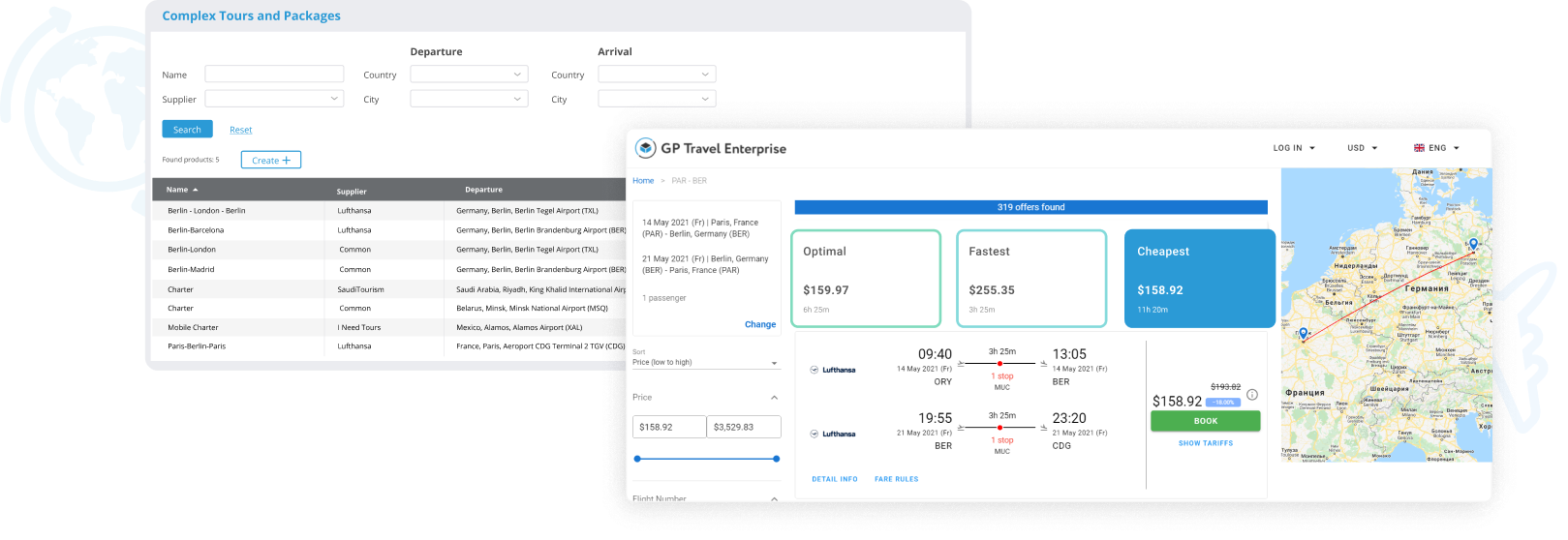The height and width of the screenshot is (540, 1568).
Task: Click the Mobile Charter row name
Action: point(193,328)
